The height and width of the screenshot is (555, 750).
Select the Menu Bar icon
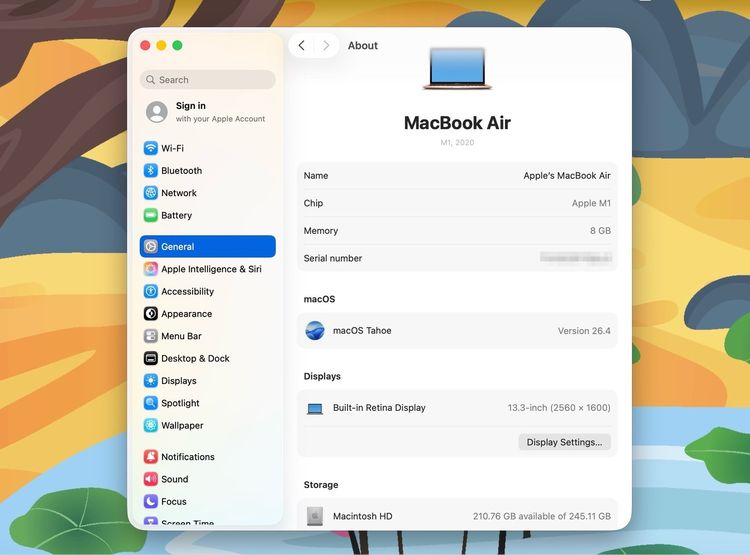point(151,336)
